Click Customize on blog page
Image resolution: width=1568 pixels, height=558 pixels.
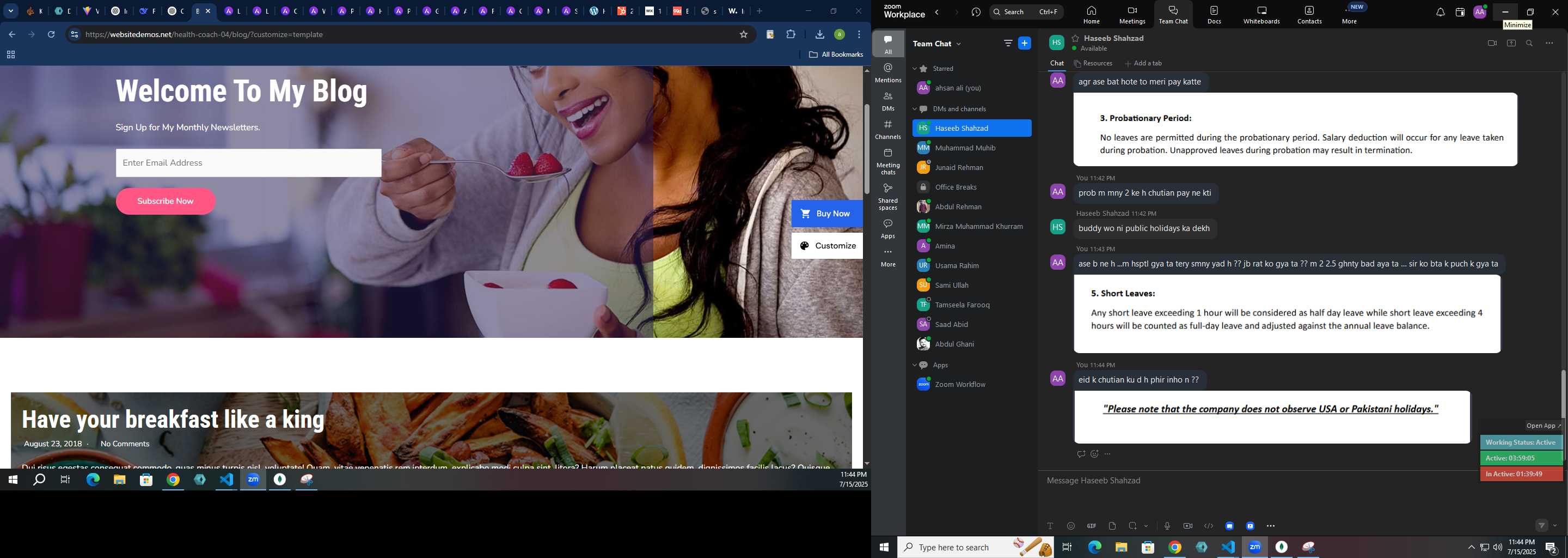point(826,246)
